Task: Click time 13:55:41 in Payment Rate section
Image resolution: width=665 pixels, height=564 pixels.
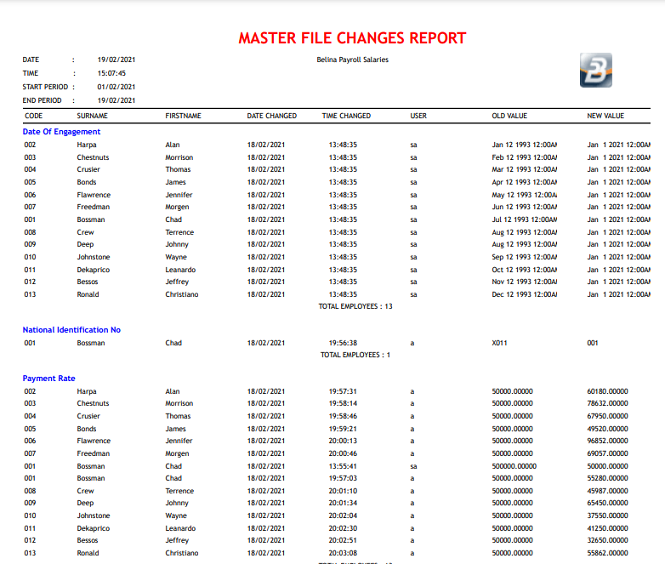Action: [x=343, y=466]
